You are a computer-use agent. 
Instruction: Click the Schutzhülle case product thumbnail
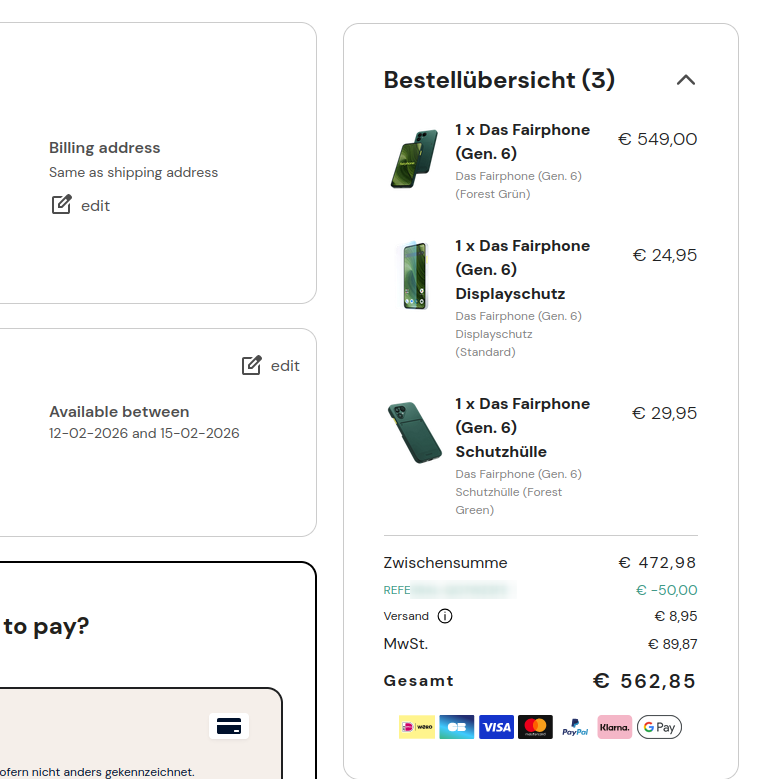click(413, 433)
